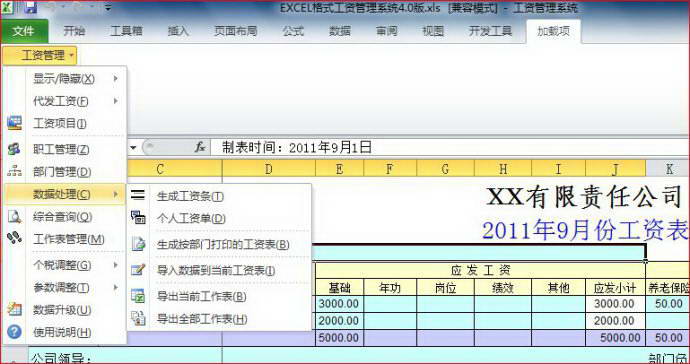Click the 使用说明 help question icon

pyautogui.click(x=14, y=331)
